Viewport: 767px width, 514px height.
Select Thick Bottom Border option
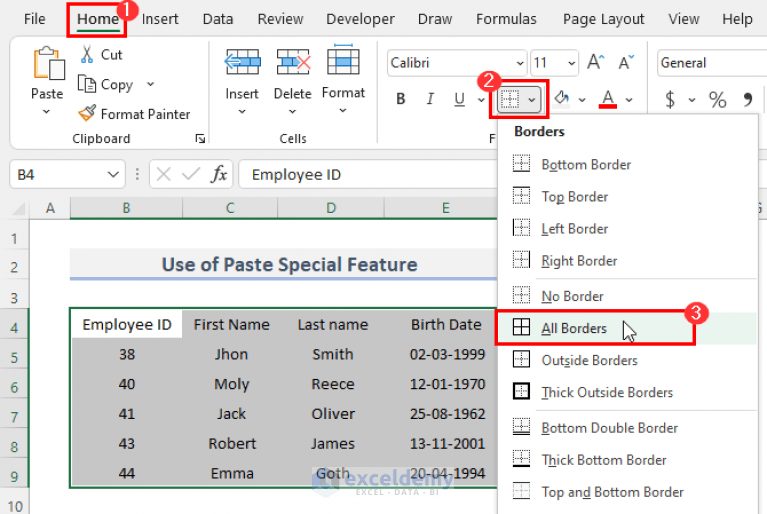[628, 460]
